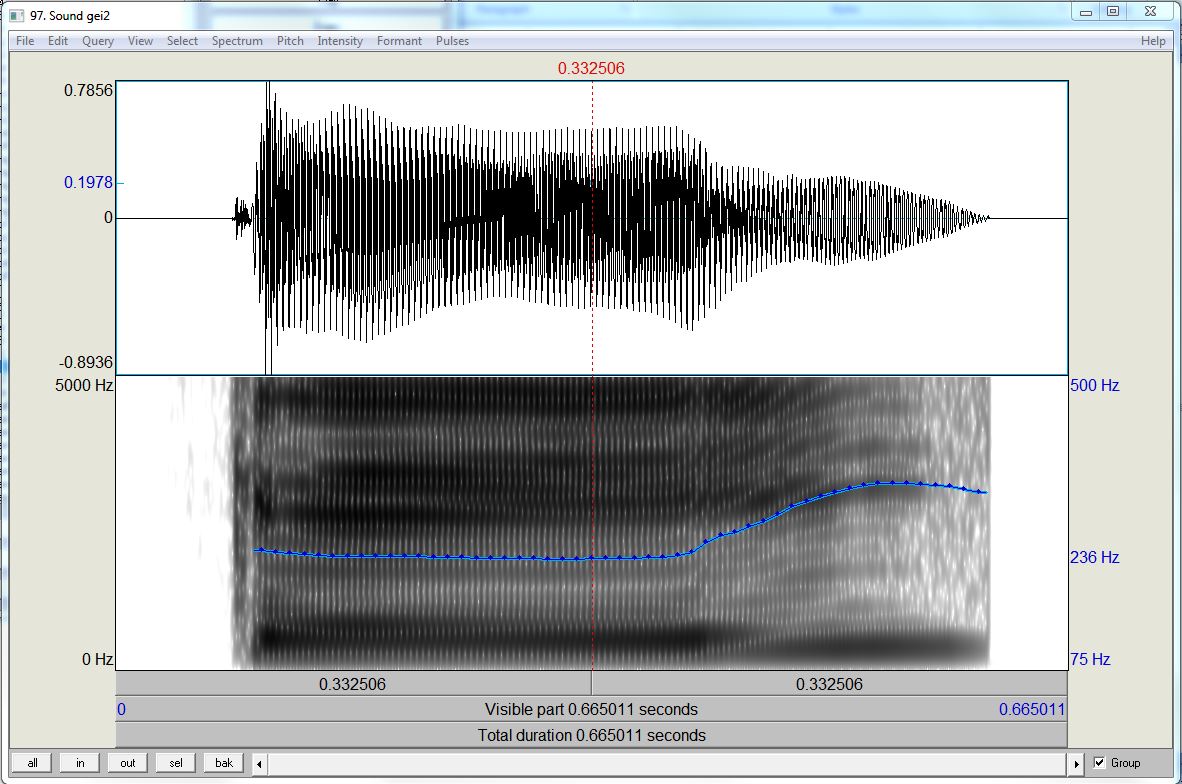
Task: Click the 236 Hz pitch value label
Action: [1095, 557]
